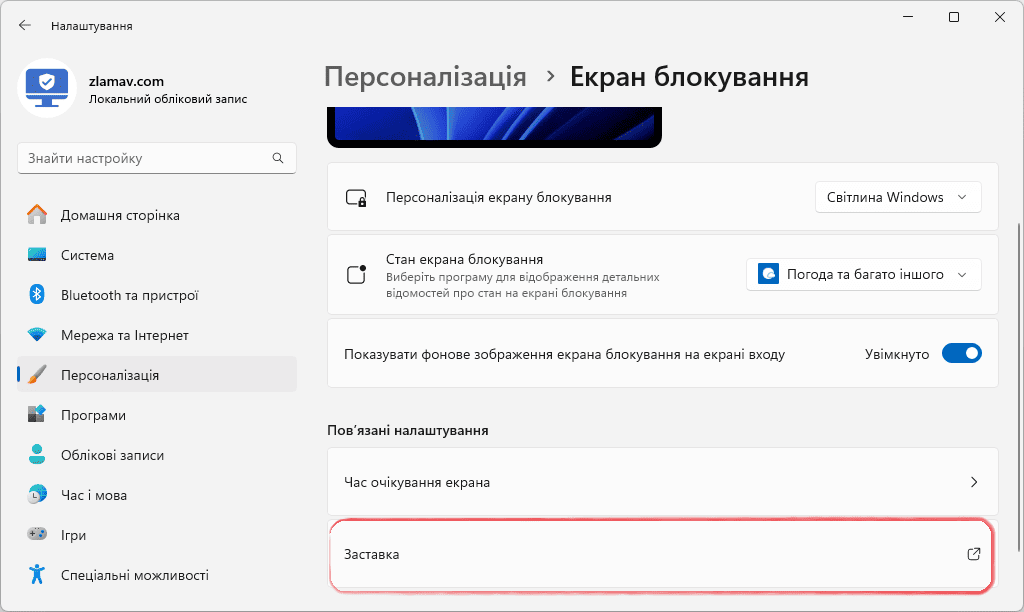This screenshot has width=1024, height=612.
Task: Click the Знайти настройку search field
Action: [157, 158]
